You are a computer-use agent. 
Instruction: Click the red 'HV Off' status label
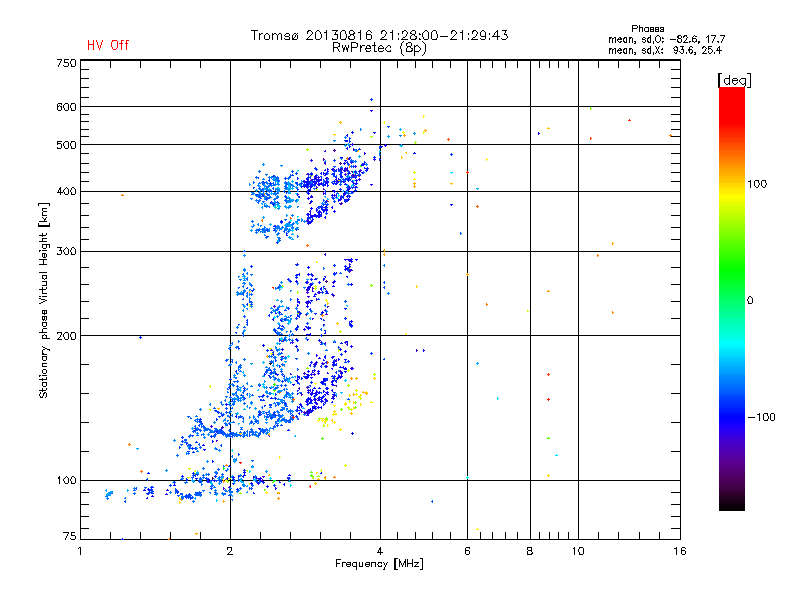pos(108,45)
